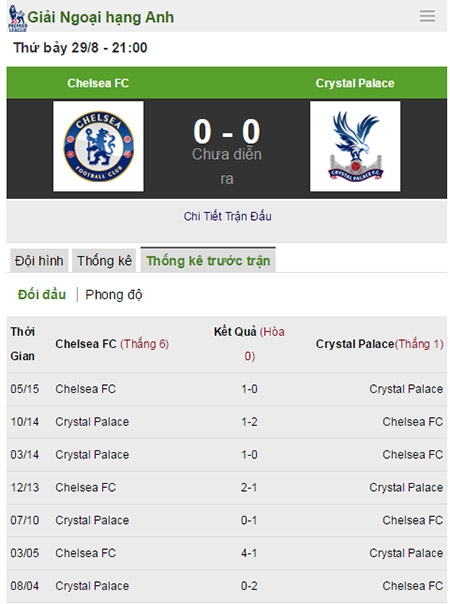
Task: Open the hamburger menu icon
Action: [x=427, y=16]
